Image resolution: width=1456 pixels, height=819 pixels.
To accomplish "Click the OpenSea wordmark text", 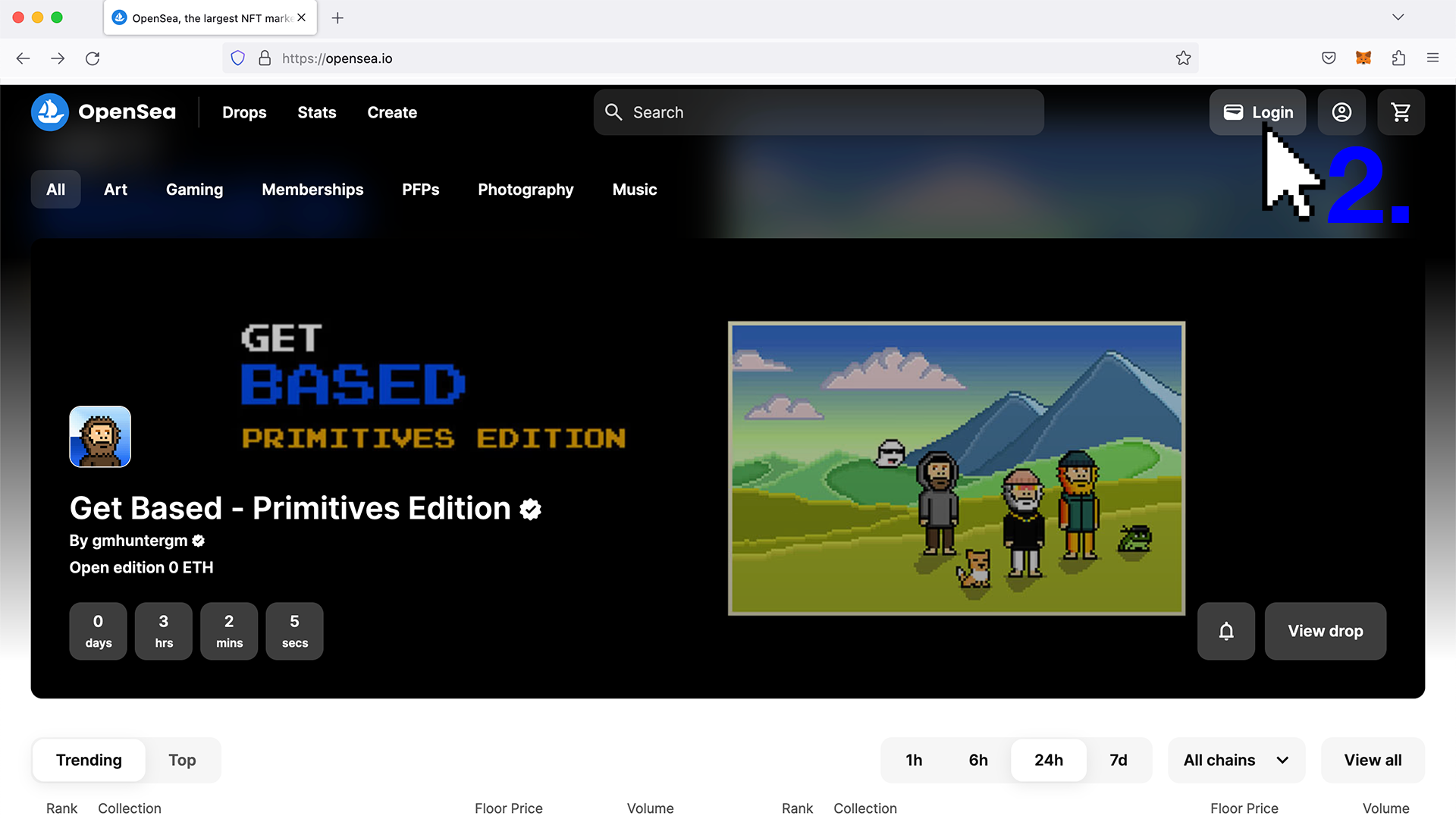I will (127, 112).
